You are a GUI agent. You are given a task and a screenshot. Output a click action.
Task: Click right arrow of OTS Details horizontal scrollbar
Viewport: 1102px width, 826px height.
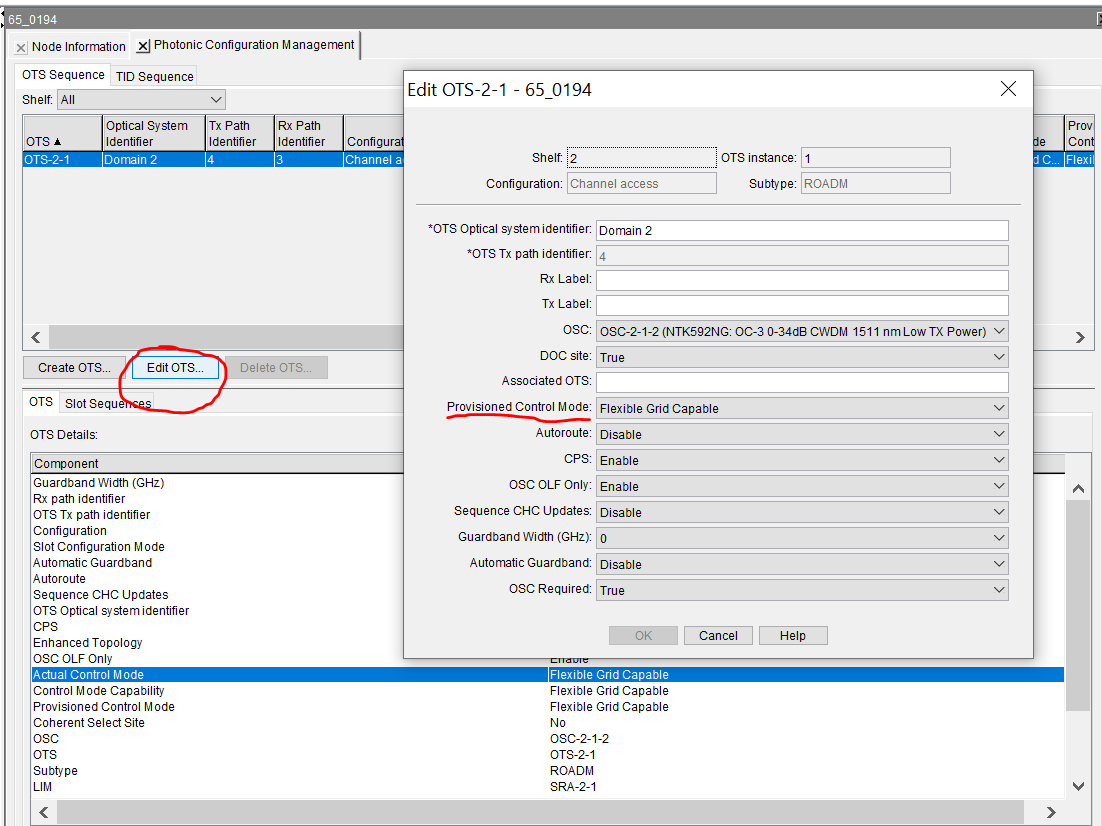click(x=1051, y=812)
